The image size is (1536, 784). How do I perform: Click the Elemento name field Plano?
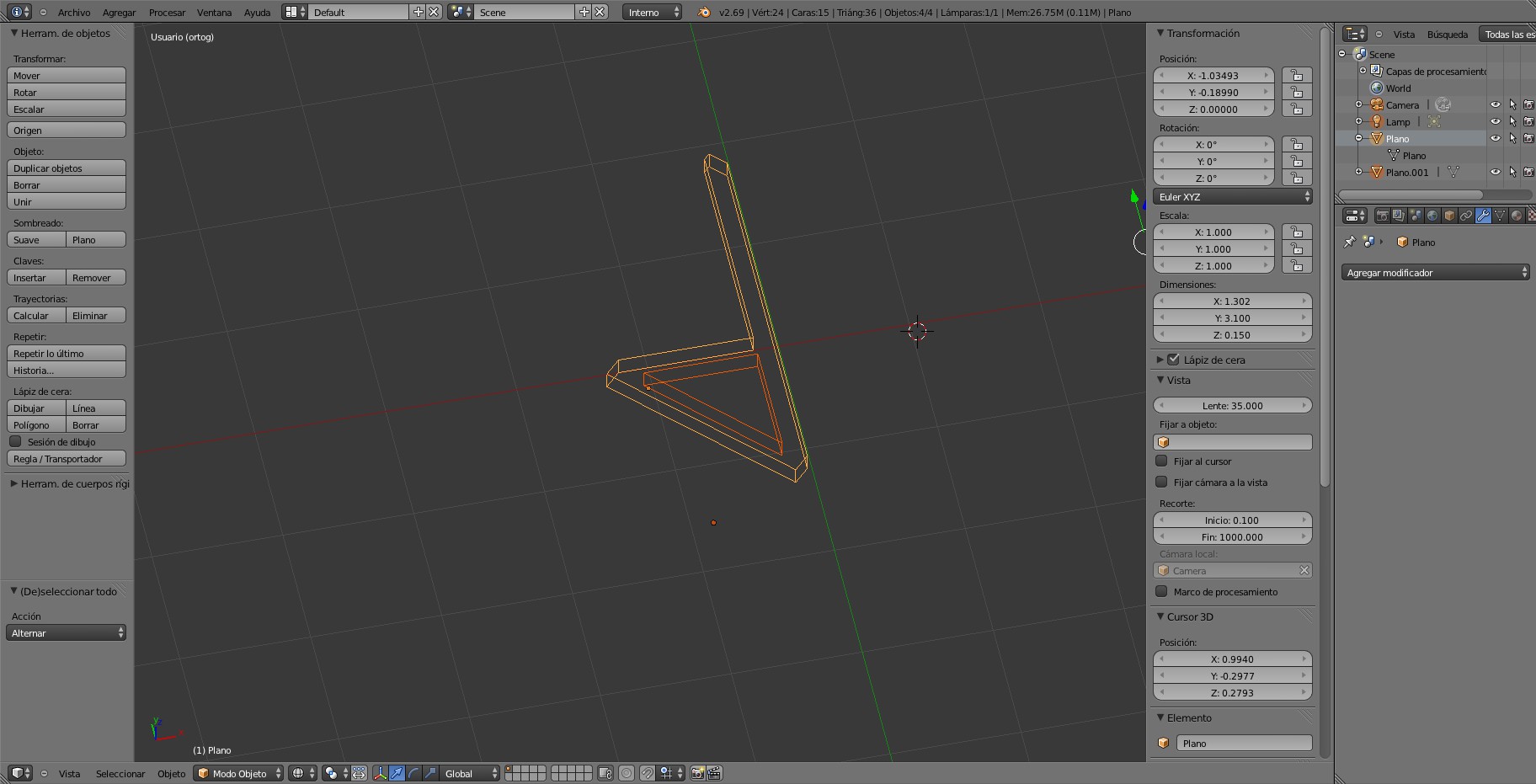pyautogui.click(x=1243, y=743)
